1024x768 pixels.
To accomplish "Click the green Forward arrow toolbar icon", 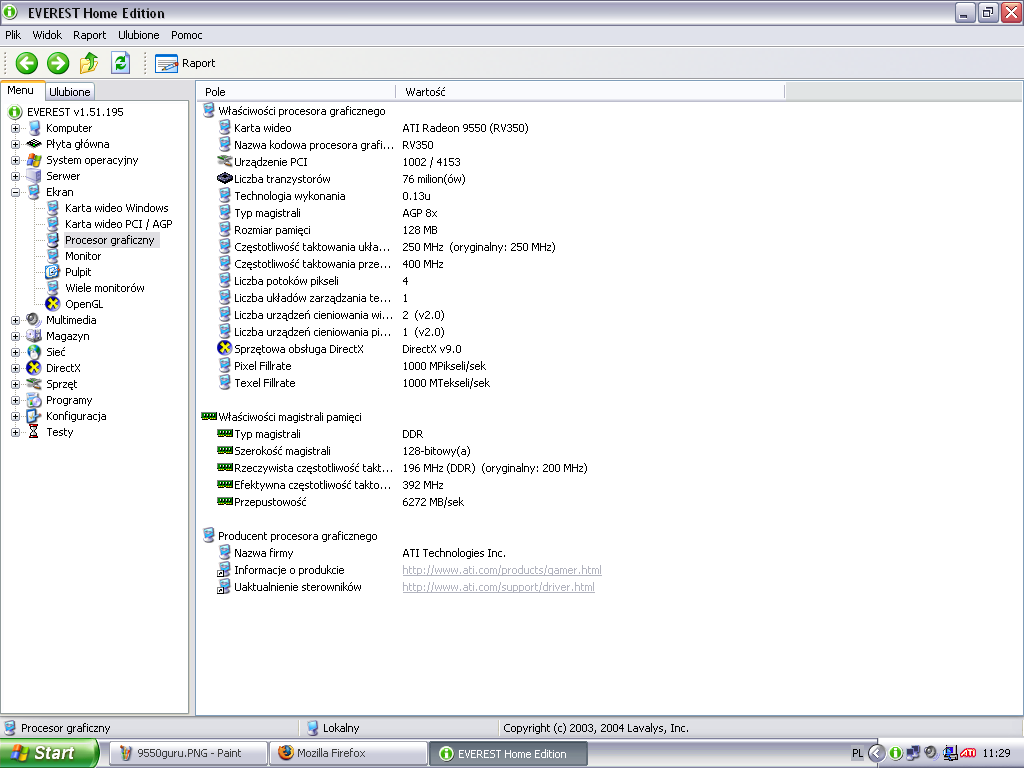I will tap(58, 63).
